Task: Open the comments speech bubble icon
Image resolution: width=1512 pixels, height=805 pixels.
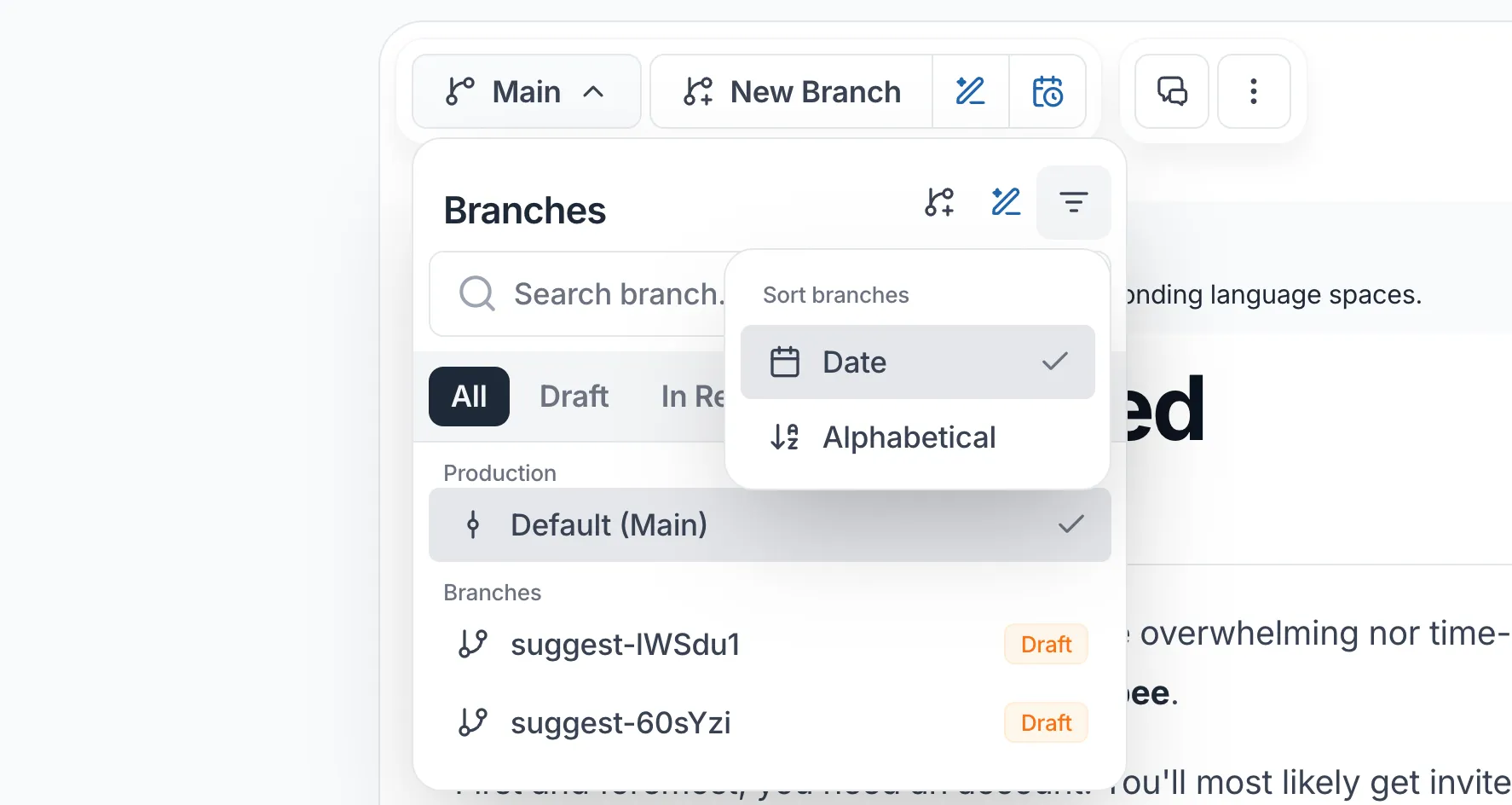Action: (x=1172, y=91)
